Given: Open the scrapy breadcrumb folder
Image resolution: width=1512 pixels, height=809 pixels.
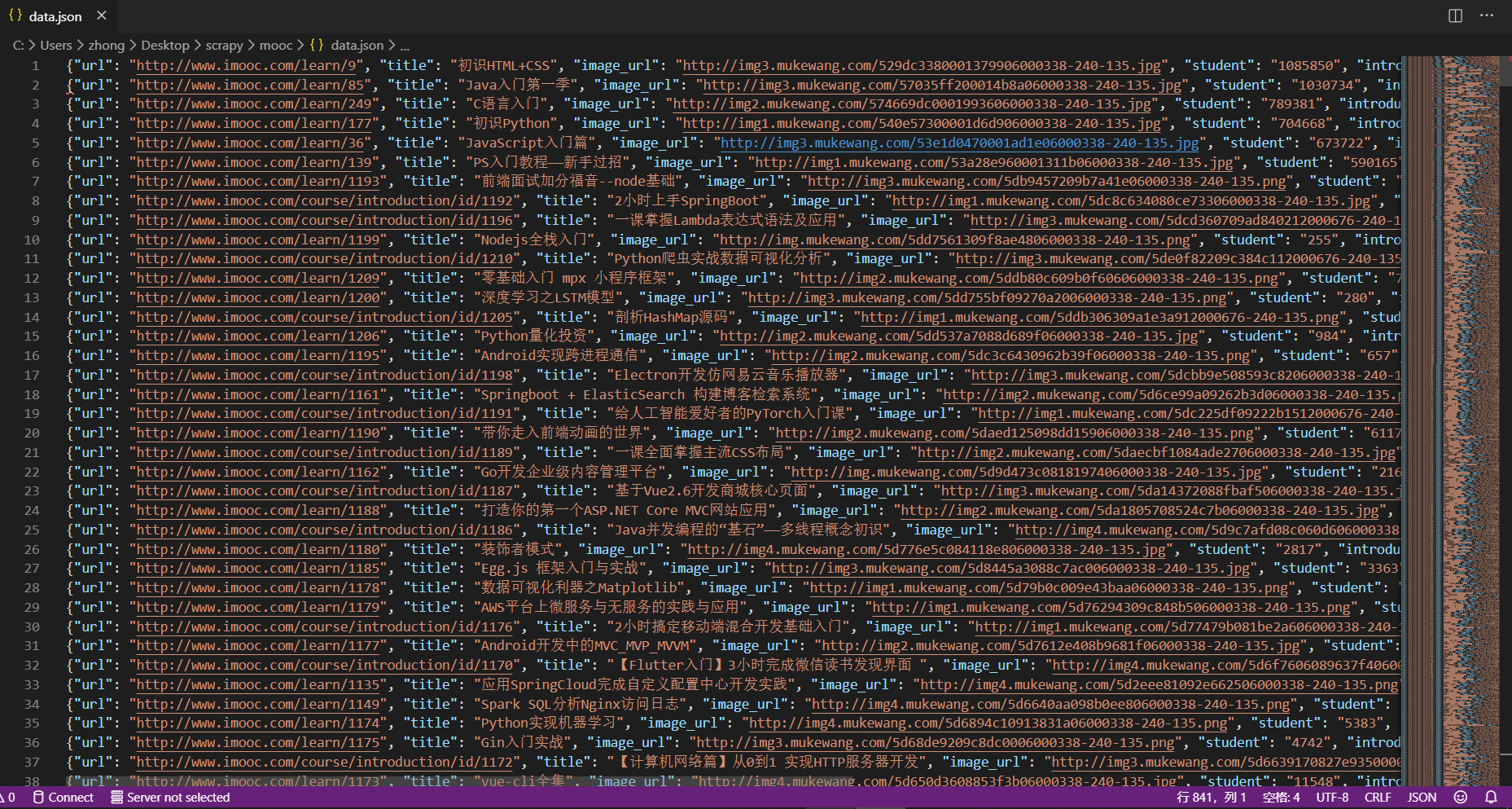Looking at the screenshot, I should 224,45.
